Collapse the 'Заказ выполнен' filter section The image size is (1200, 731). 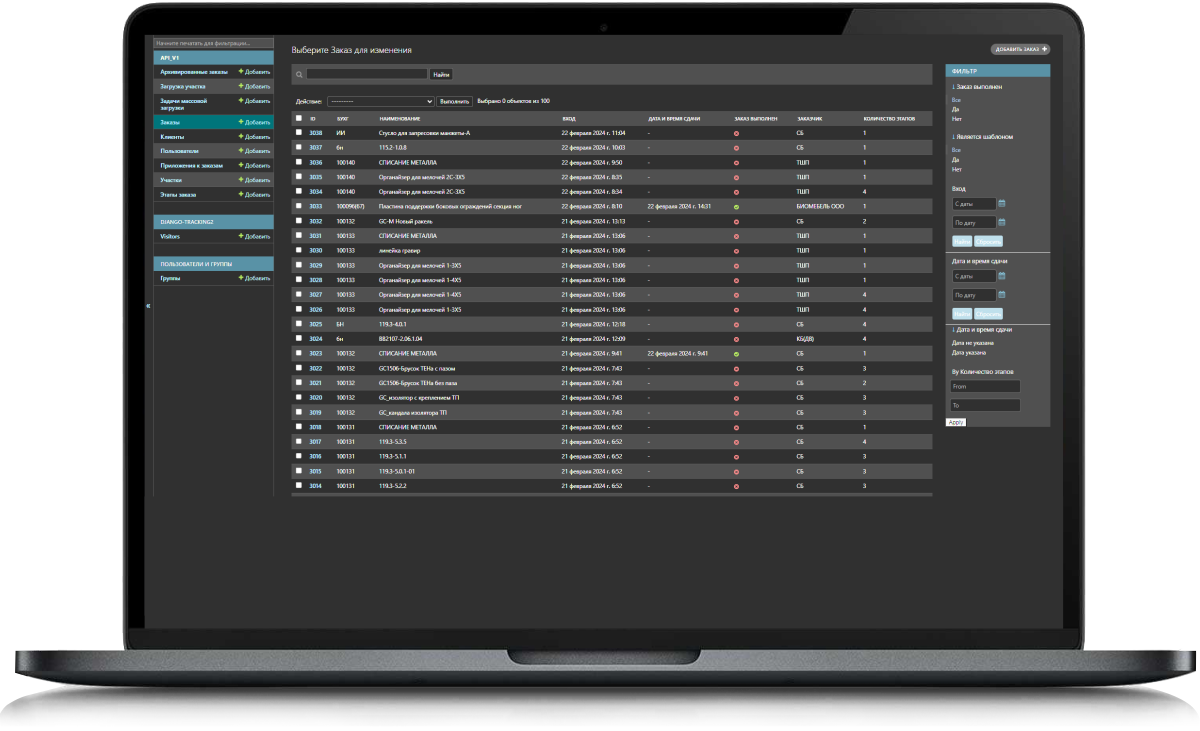977,87
